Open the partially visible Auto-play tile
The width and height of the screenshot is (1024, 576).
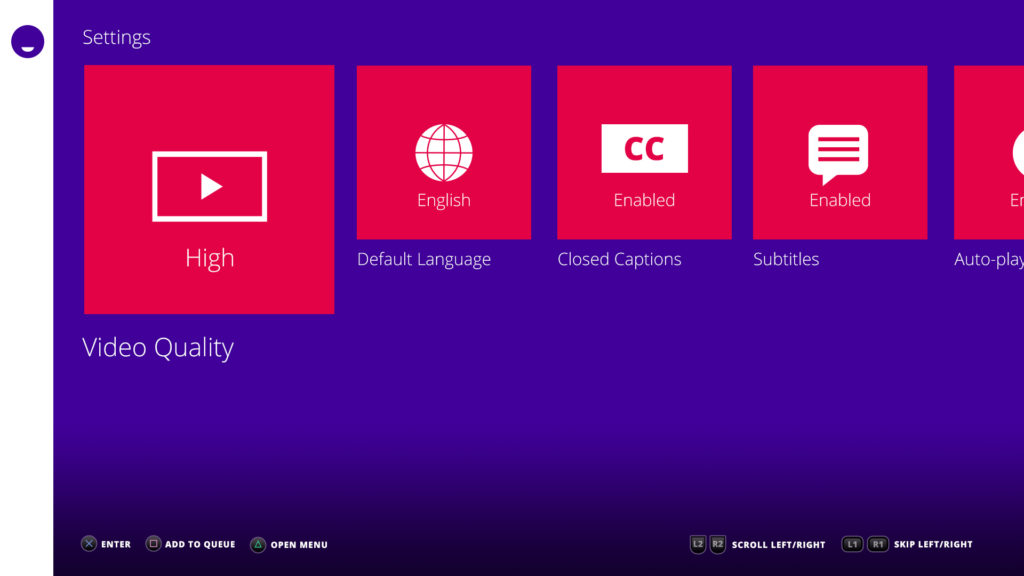[990, 150]
